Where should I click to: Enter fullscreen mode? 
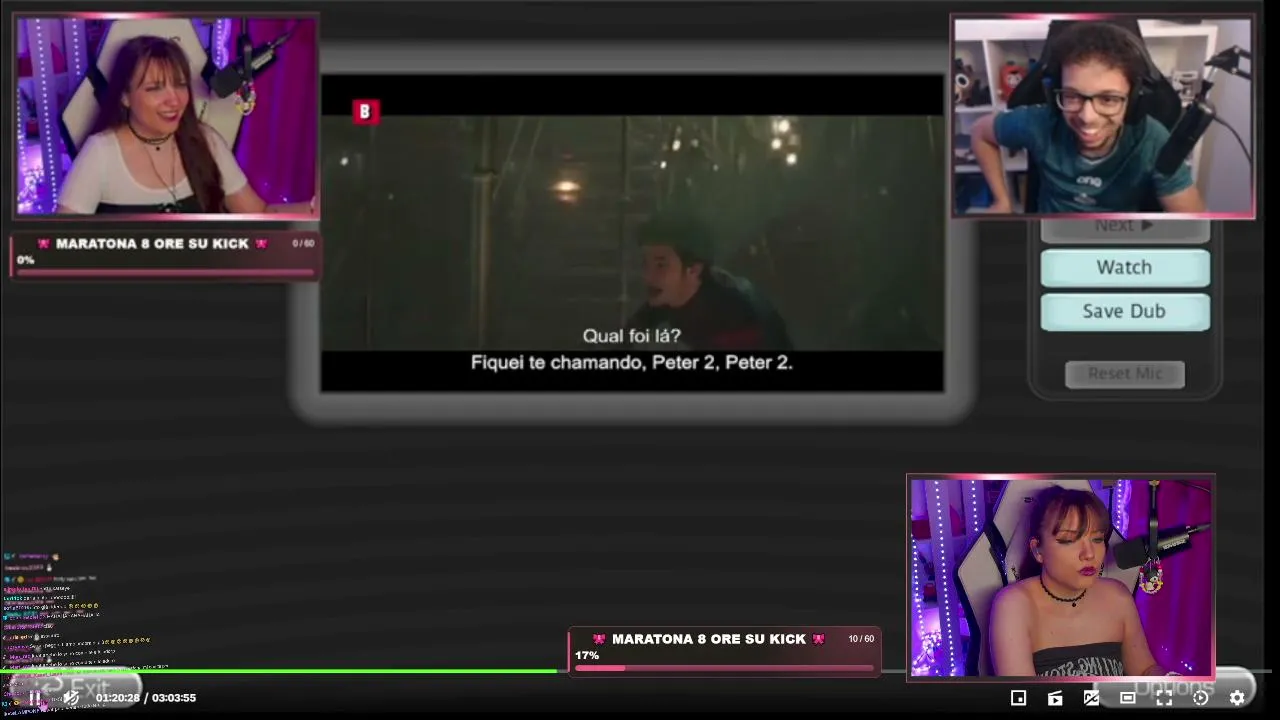click(x=1164, y=698)
